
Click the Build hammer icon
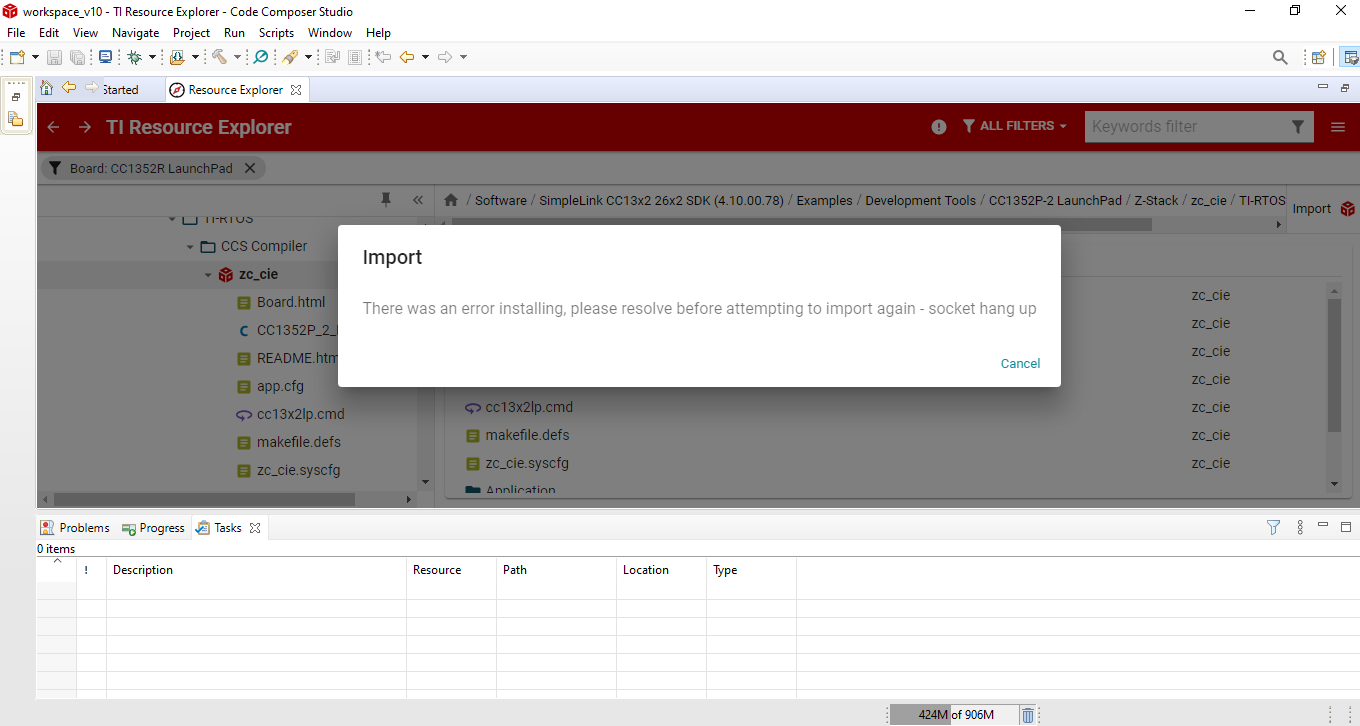(219, 57)
